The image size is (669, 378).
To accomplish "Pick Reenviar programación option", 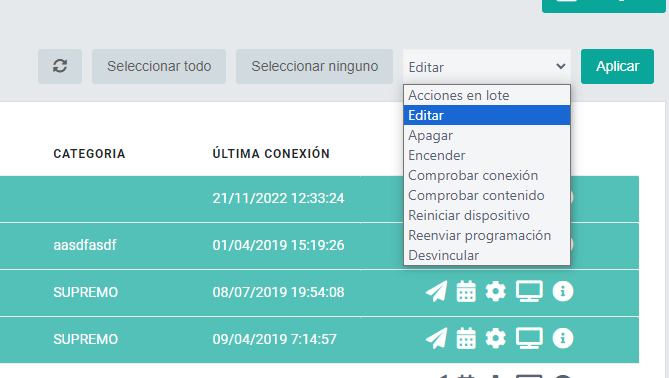I will 487,236.
